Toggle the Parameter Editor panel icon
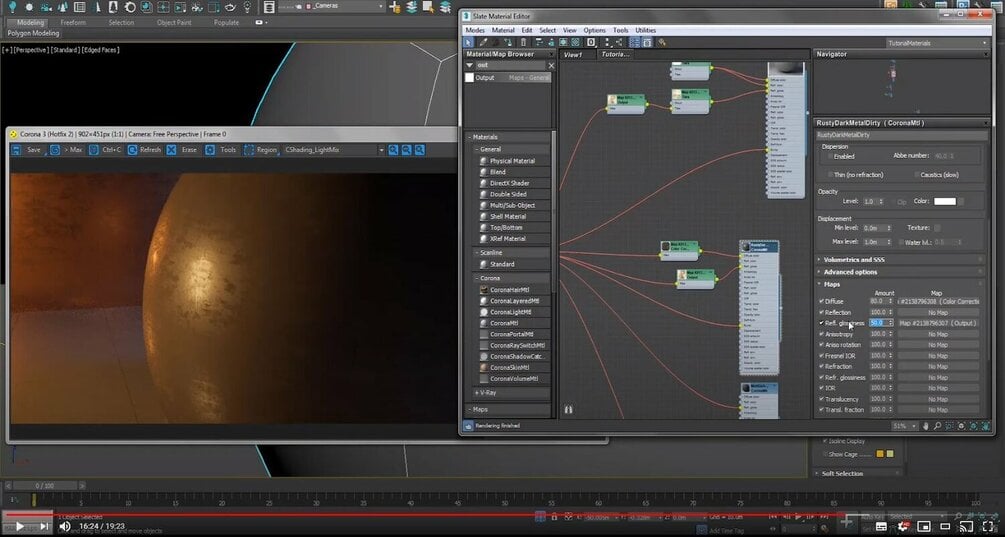The height and width of the screenshot is (537, 1005). click(x=647, y=42)
